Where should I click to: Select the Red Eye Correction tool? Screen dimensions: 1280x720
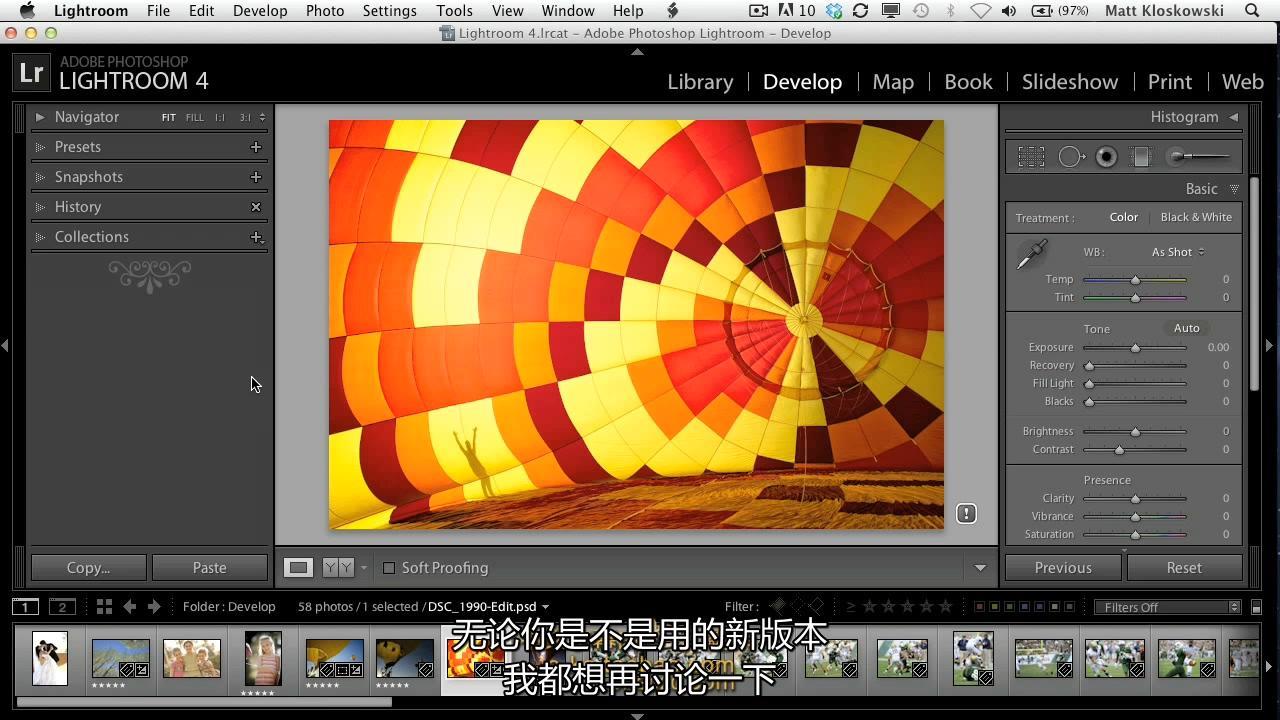tap(1106, 157)
